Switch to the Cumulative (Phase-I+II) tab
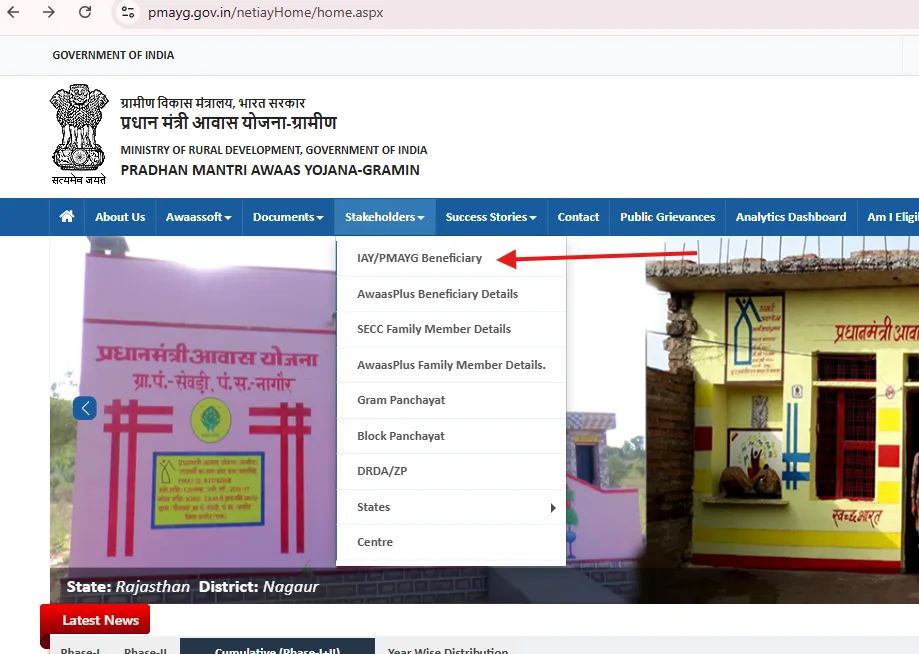 pos(277,648)
